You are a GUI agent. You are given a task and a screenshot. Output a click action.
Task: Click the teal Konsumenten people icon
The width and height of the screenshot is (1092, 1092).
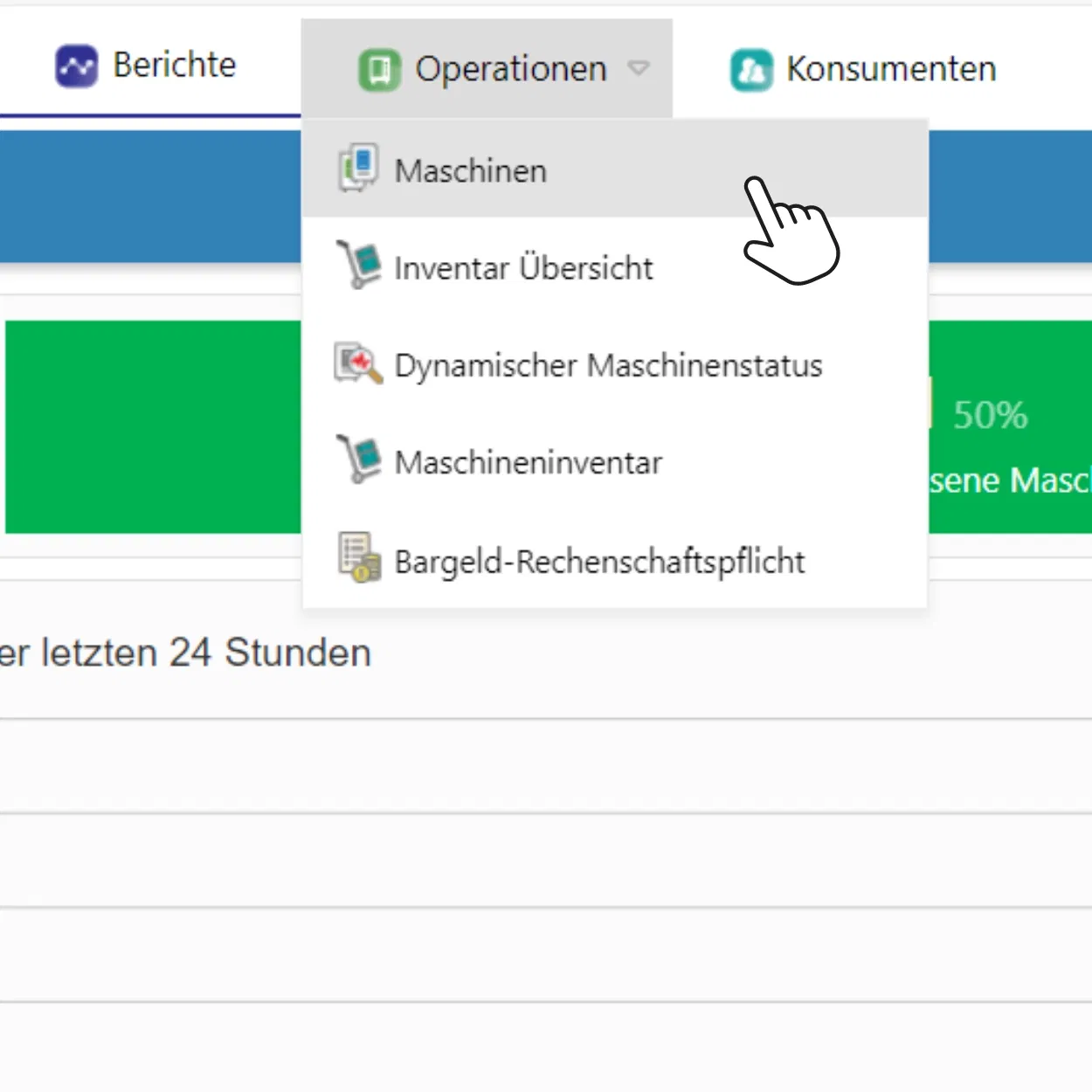(x=751, y=70)
